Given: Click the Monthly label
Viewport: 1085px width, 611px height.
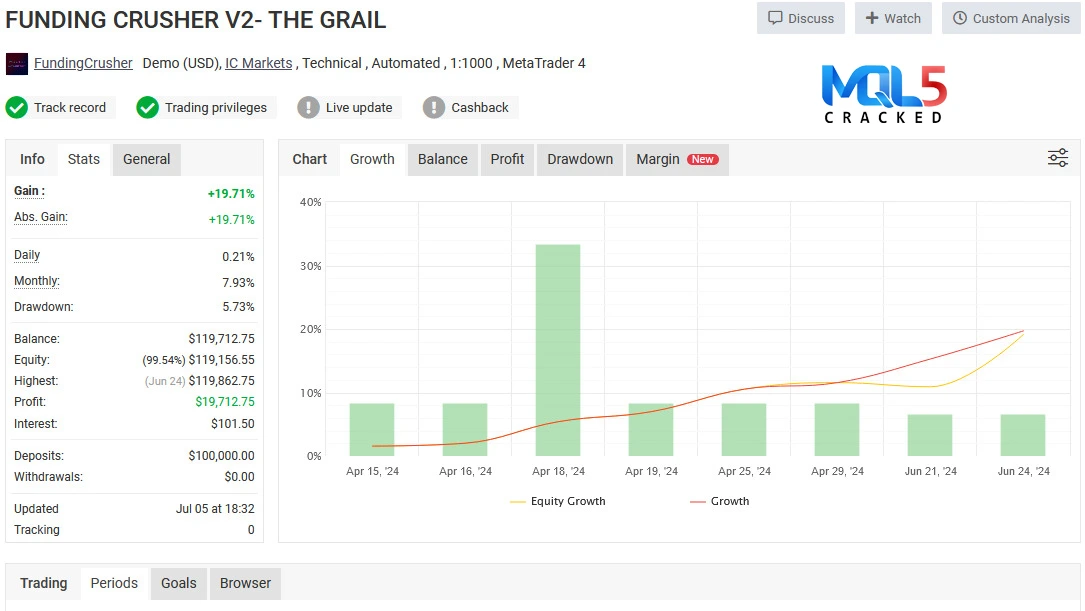Looking at the screenshot, I should pyautogui.click(x=37, y=281).
